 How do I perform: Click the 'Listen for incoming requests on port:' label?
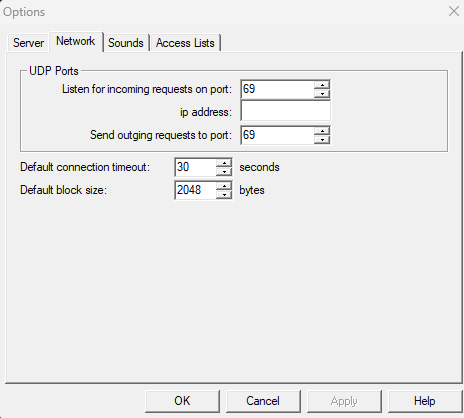147,89
